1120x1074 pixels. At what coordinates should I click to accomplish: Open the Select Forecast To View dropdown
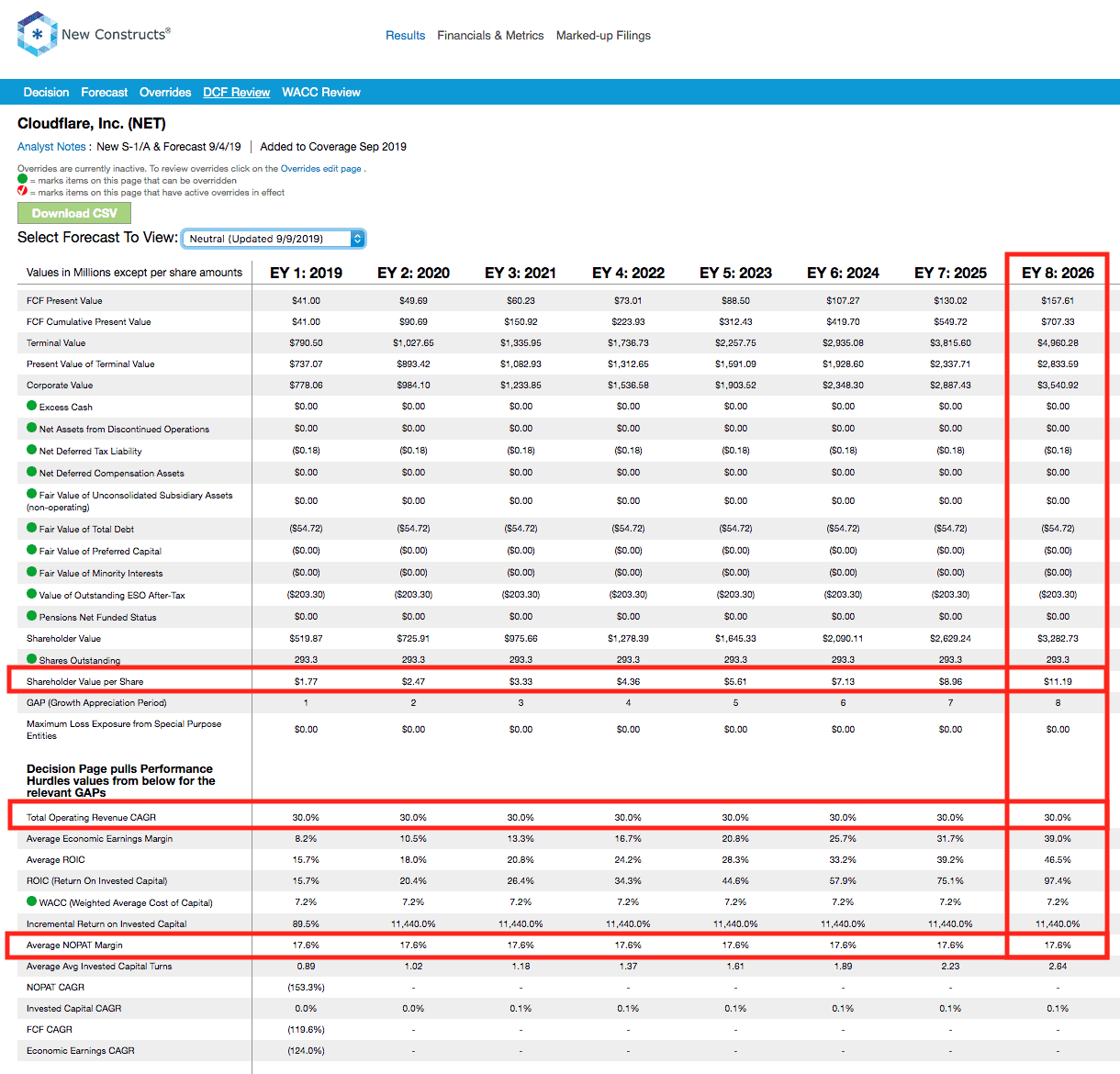point(274,239)
